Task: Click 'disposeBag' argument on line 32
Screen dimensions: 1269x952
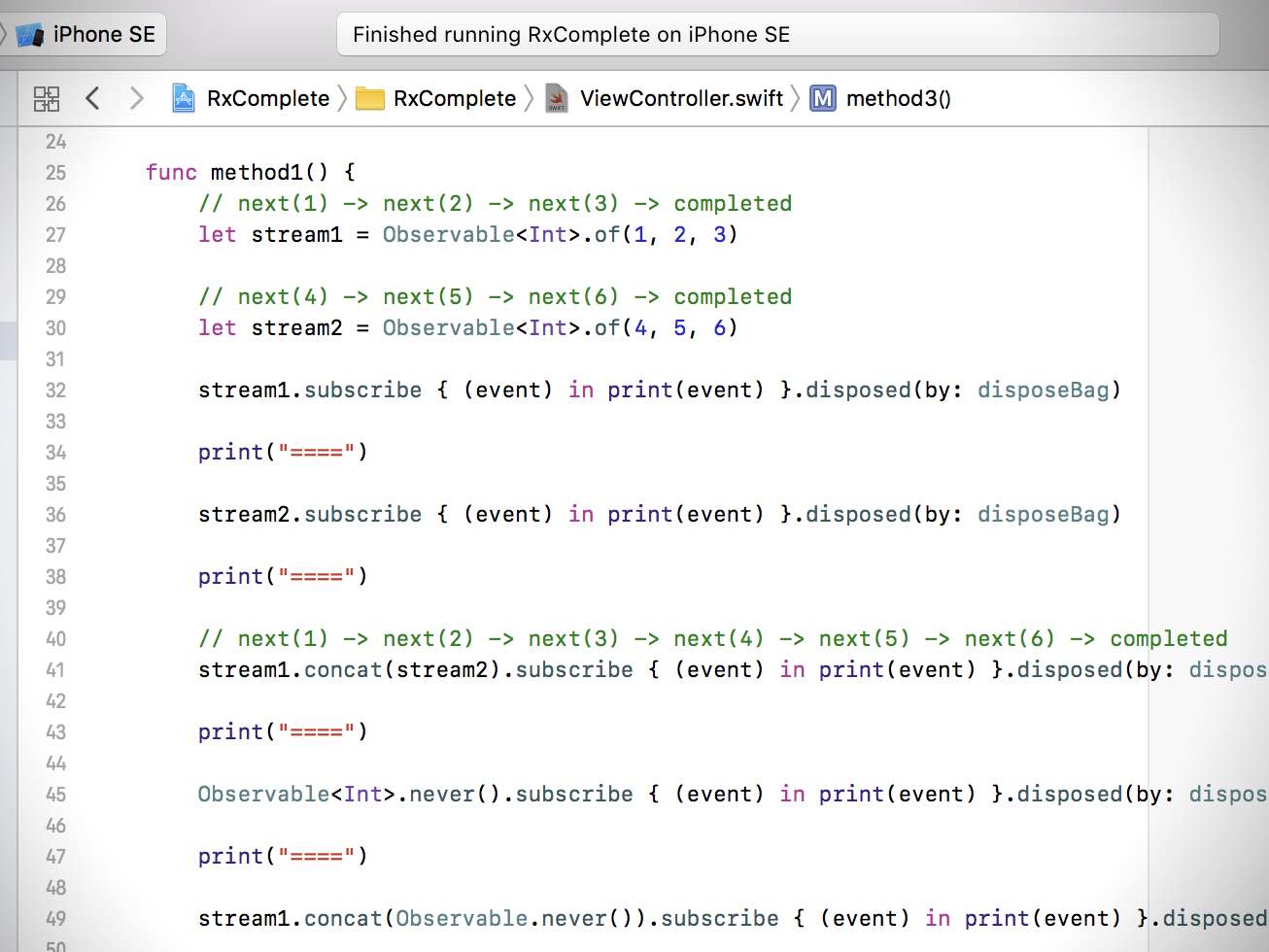Action: (x=1043, y=391)
